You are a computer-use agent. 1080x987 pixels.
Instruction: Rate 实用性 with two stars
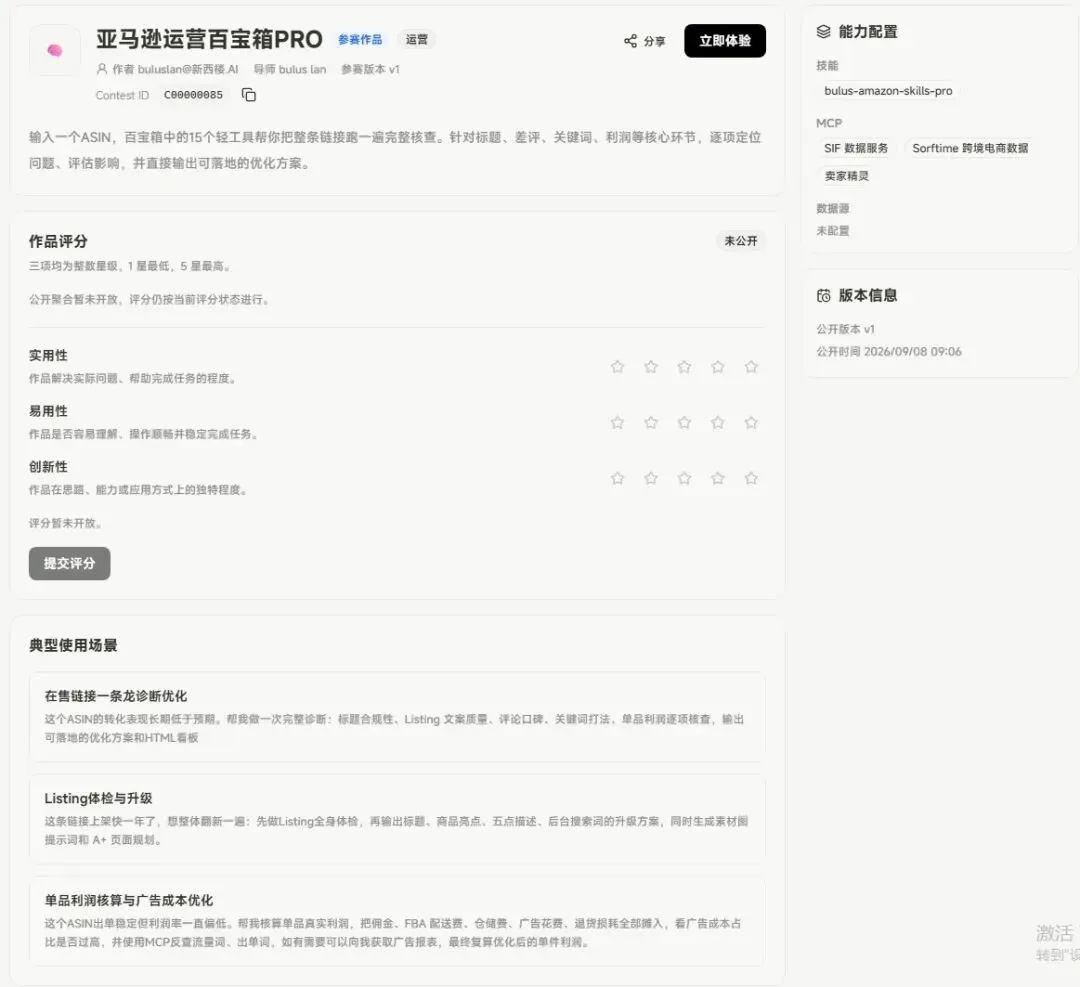point(651,366)
